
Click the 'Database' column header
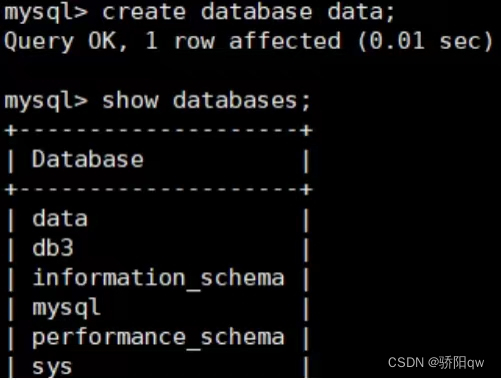click(88, 159)
